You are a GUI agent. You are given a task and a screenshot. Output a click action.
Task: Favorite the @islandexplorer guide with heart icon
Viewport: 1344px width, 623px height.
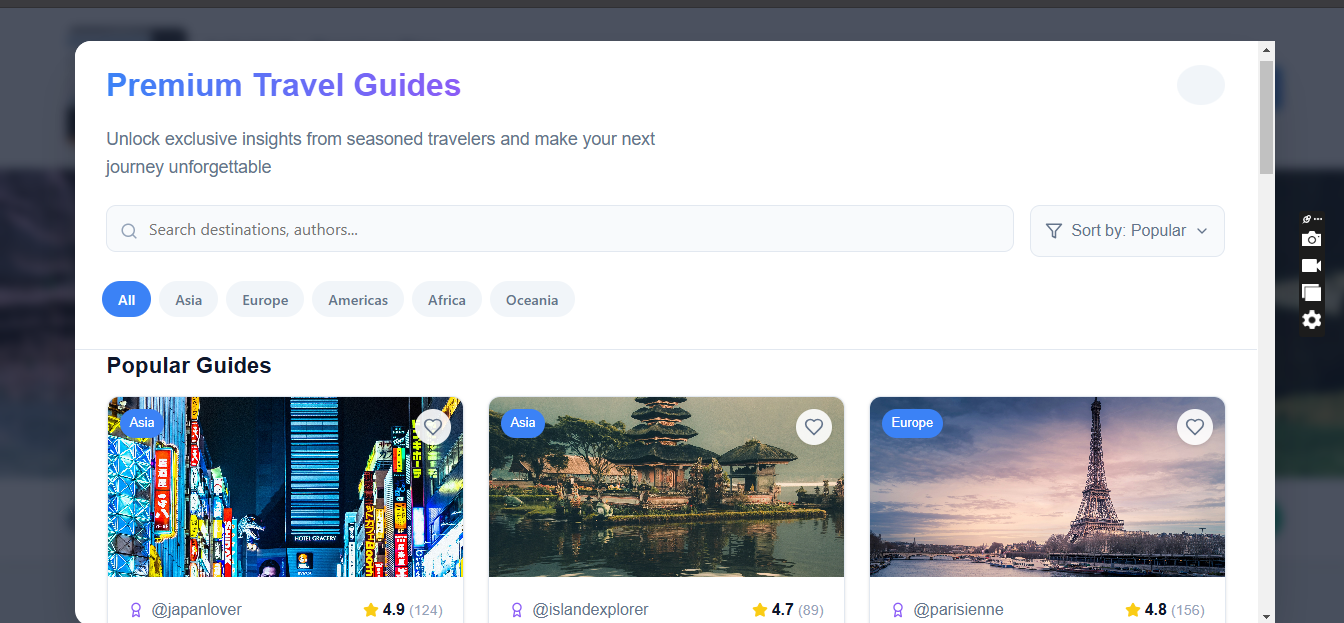tap(814, 427)
